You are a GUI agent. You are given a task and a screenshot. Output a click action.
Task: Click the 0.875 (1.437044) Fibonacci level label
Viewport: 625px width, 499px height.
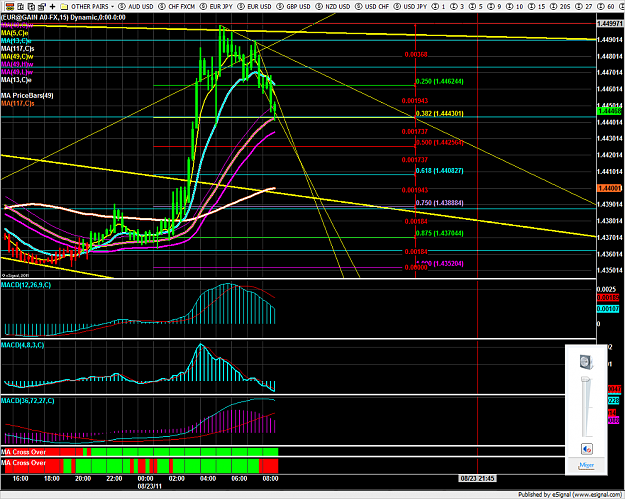(439, 234)
